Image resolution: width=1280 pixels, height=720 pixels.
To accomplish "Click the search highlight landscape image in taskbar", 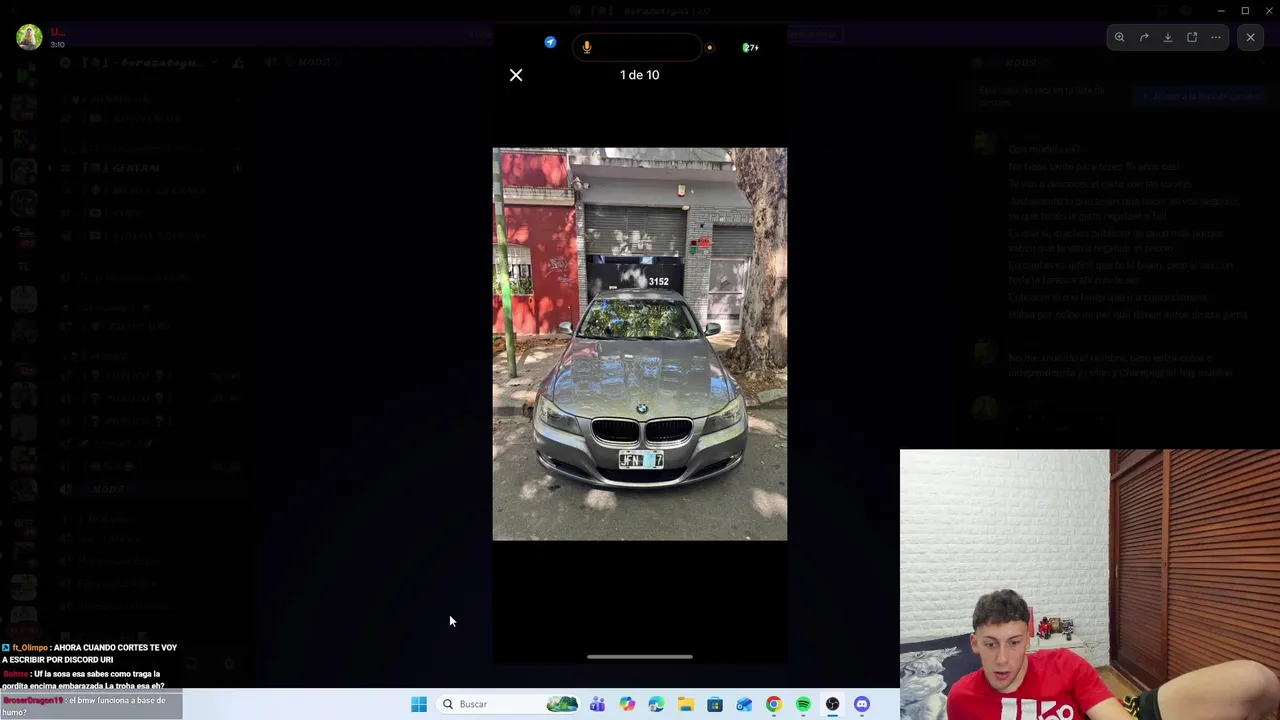I will click(x=562, y=704).
